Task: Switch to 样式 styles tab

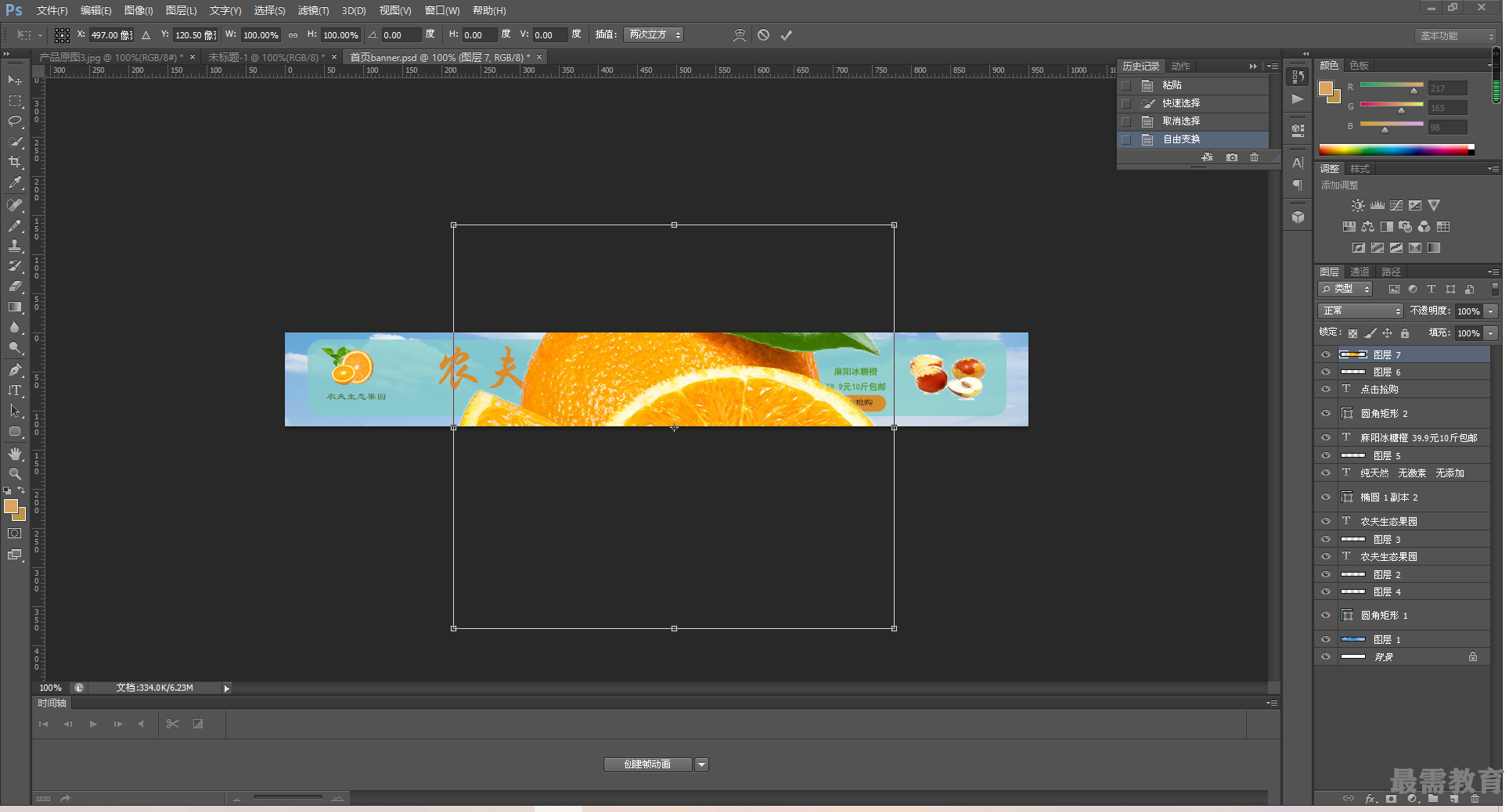Action: pyautogui.click(x=1360, y=169)
